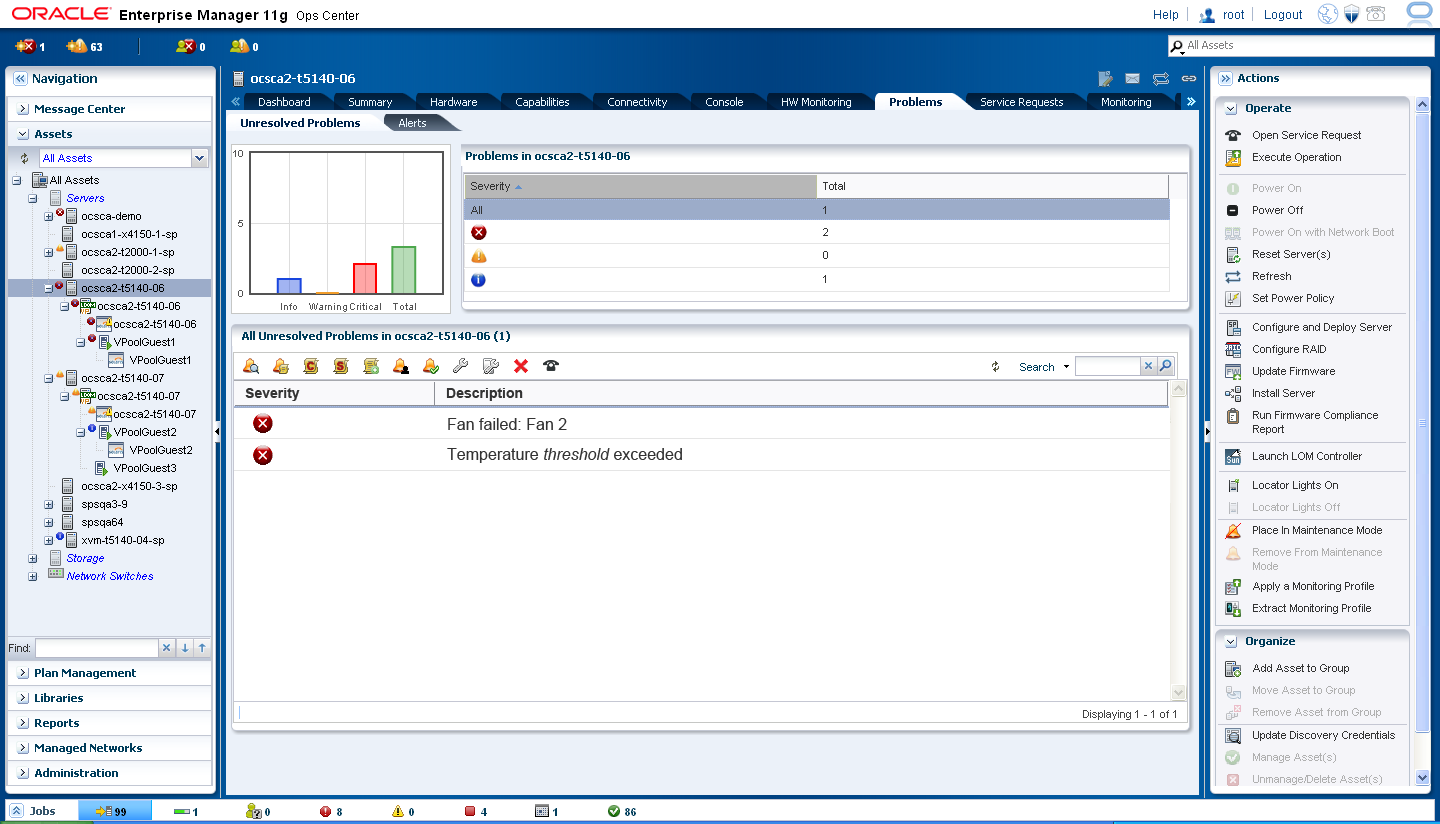The width and height of the screenshot is (1440, 824).
Task: Click the document with wrench toolbar icon
Action: pyautogui.click(x=491, y=366)
